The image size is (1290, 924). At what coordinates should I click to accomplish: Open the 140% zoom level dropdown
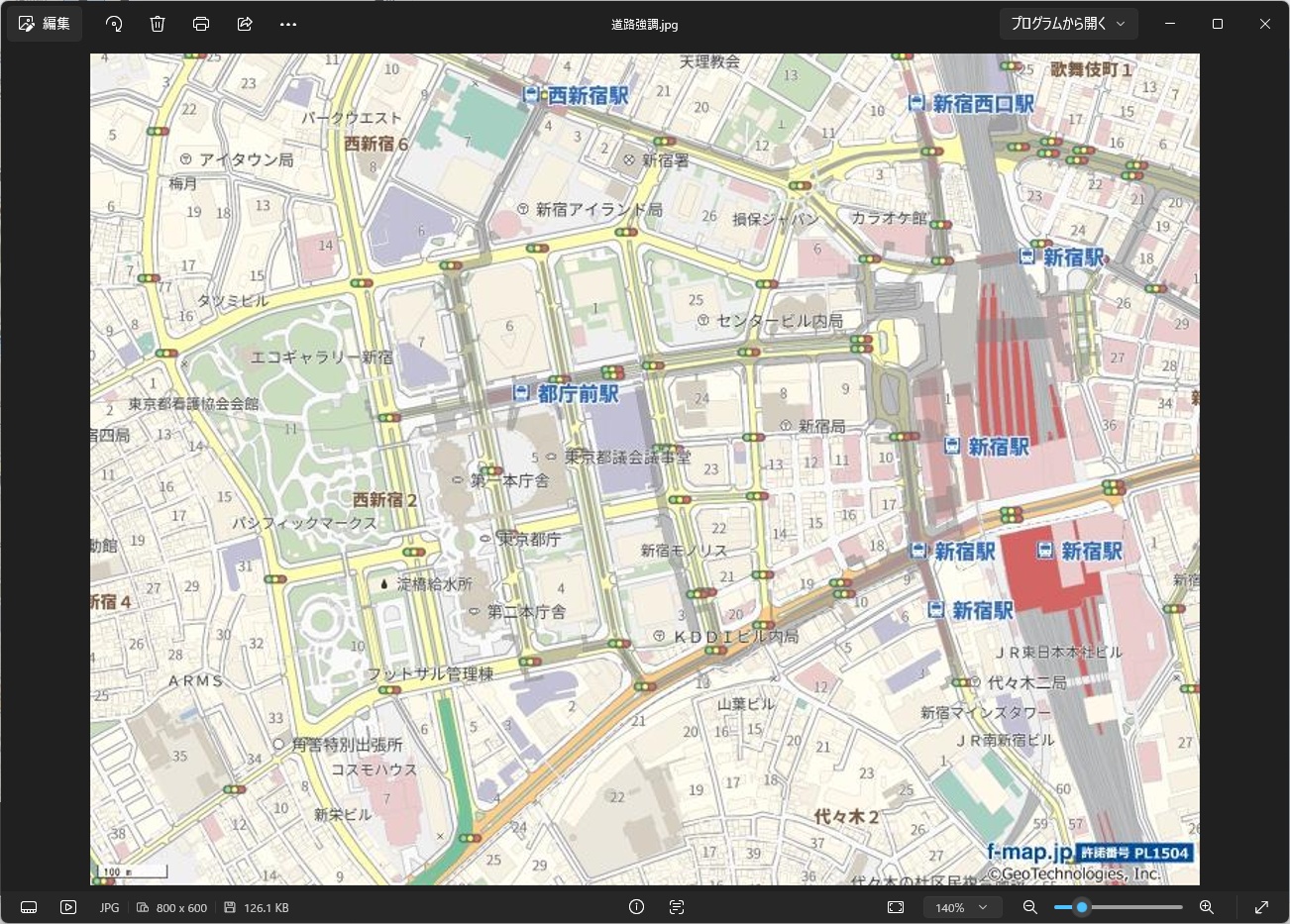tap(961, 907)
